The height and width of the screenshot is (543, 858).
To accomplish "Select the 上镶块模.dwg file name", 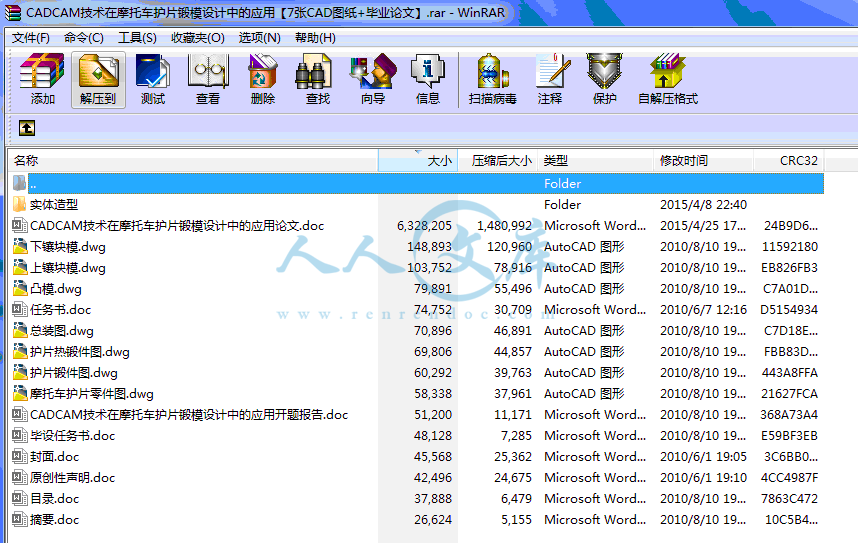I will tap(67, 268).
